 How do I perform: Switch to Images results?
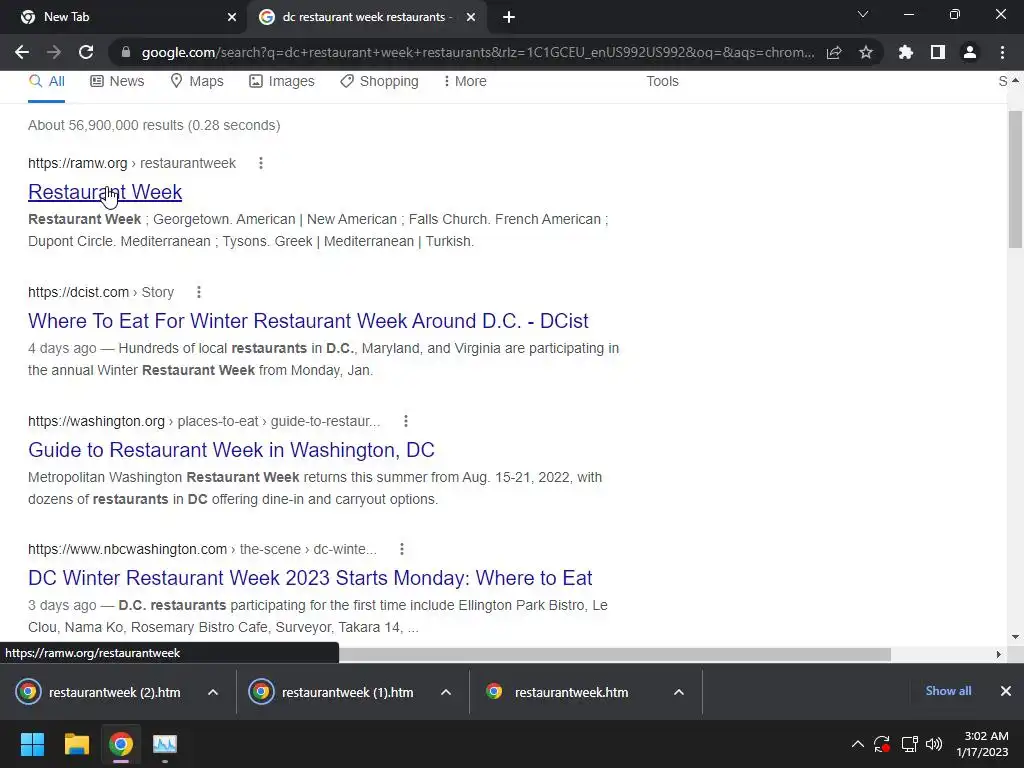(281, 82)
